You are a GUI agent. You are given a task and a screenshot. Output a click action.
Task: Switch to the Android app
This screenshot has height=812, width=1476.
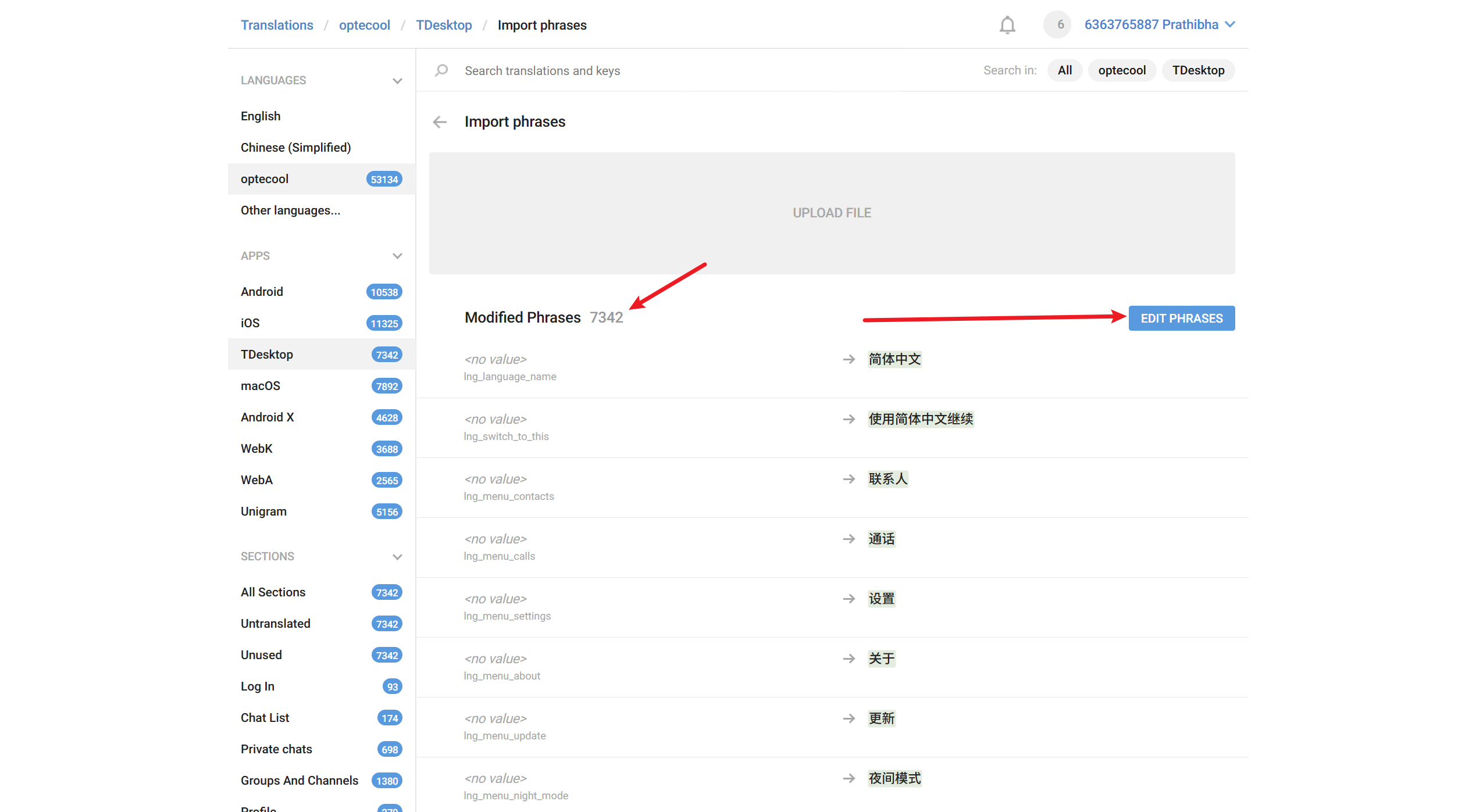262,292
